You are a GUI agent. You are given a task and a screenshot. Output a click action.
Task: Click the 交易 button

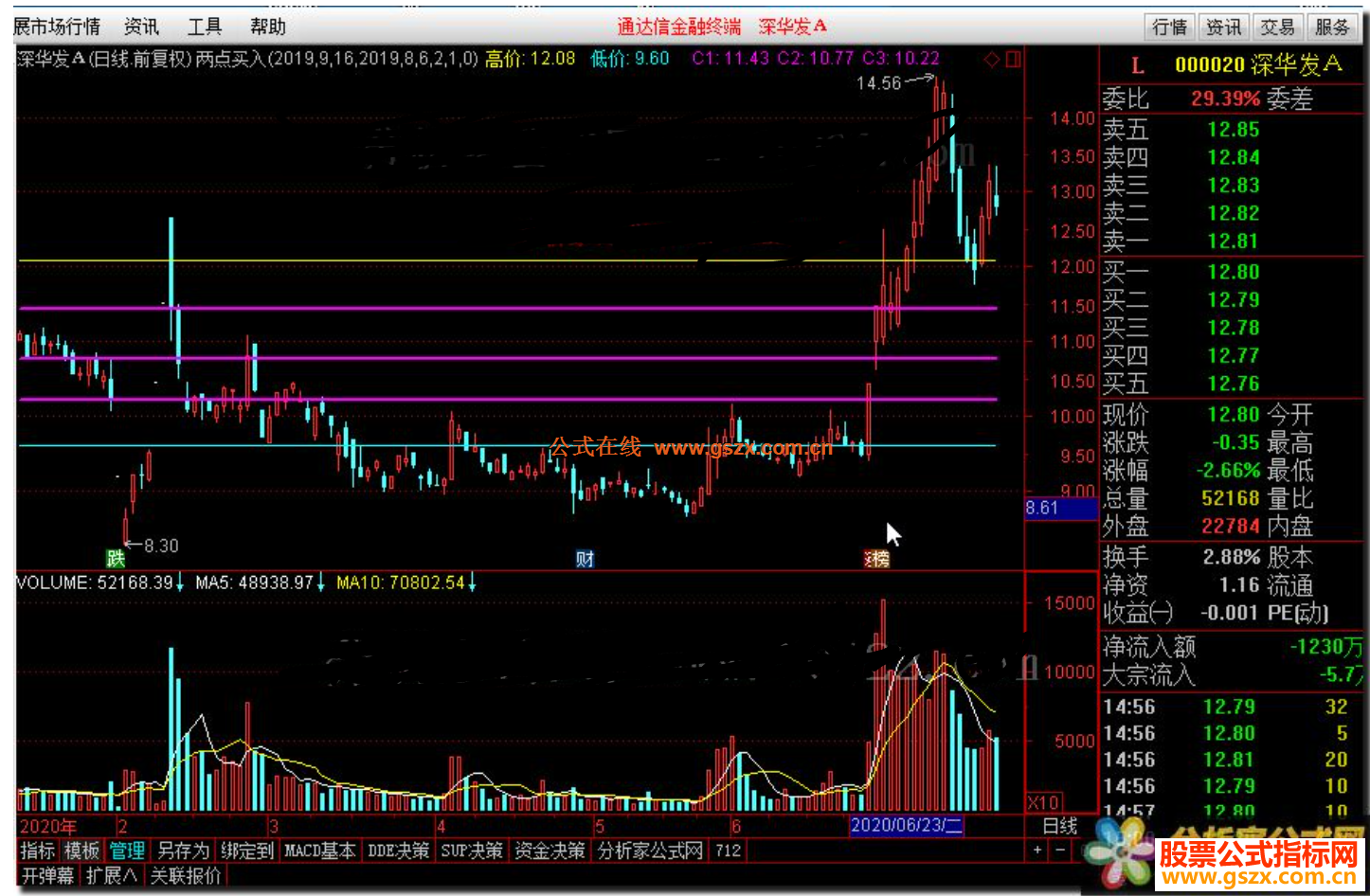coord(1278,27)
